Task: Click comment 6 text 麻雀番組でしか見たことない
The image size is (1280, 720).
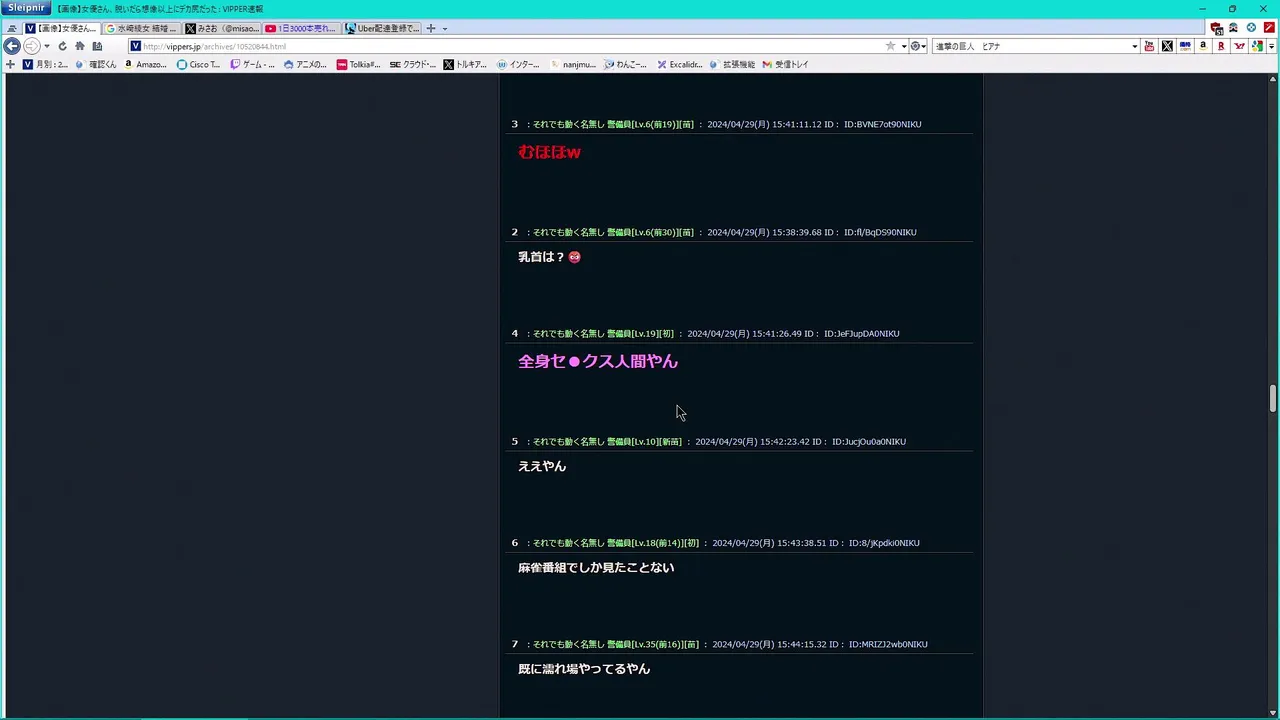Action: [596, 567]
